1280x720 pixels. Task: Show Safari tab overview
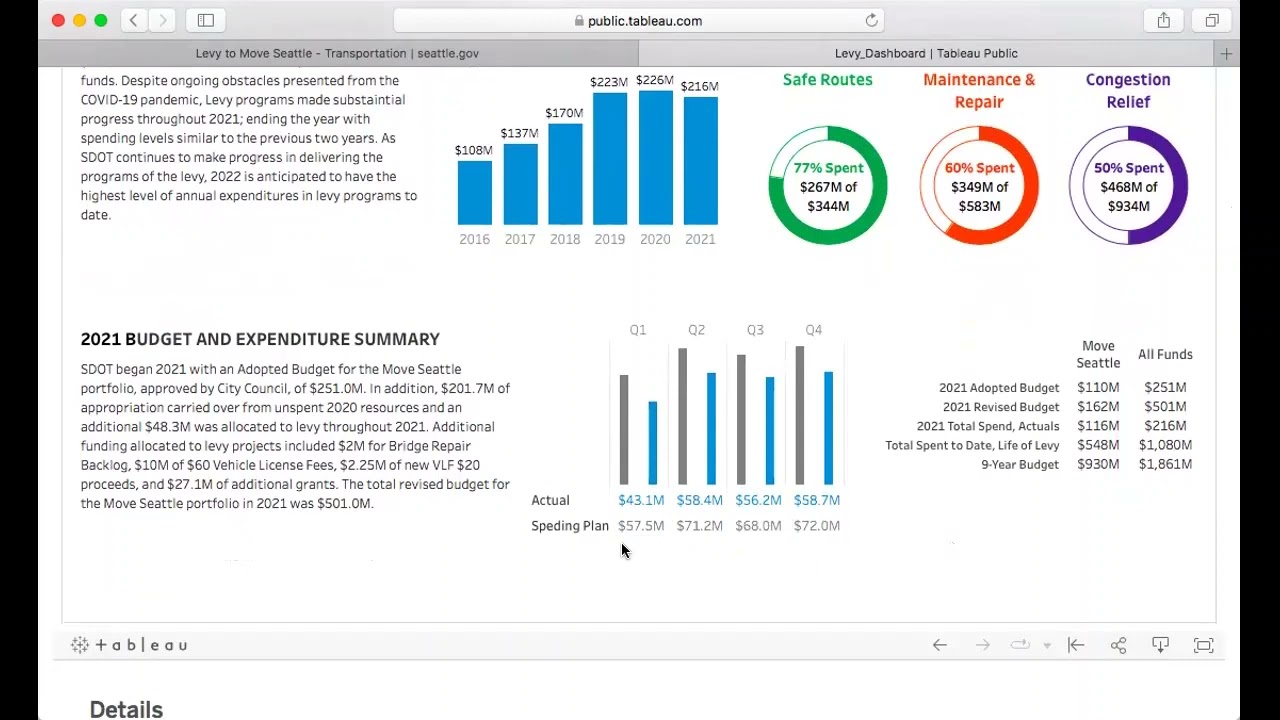[1212, 20]
